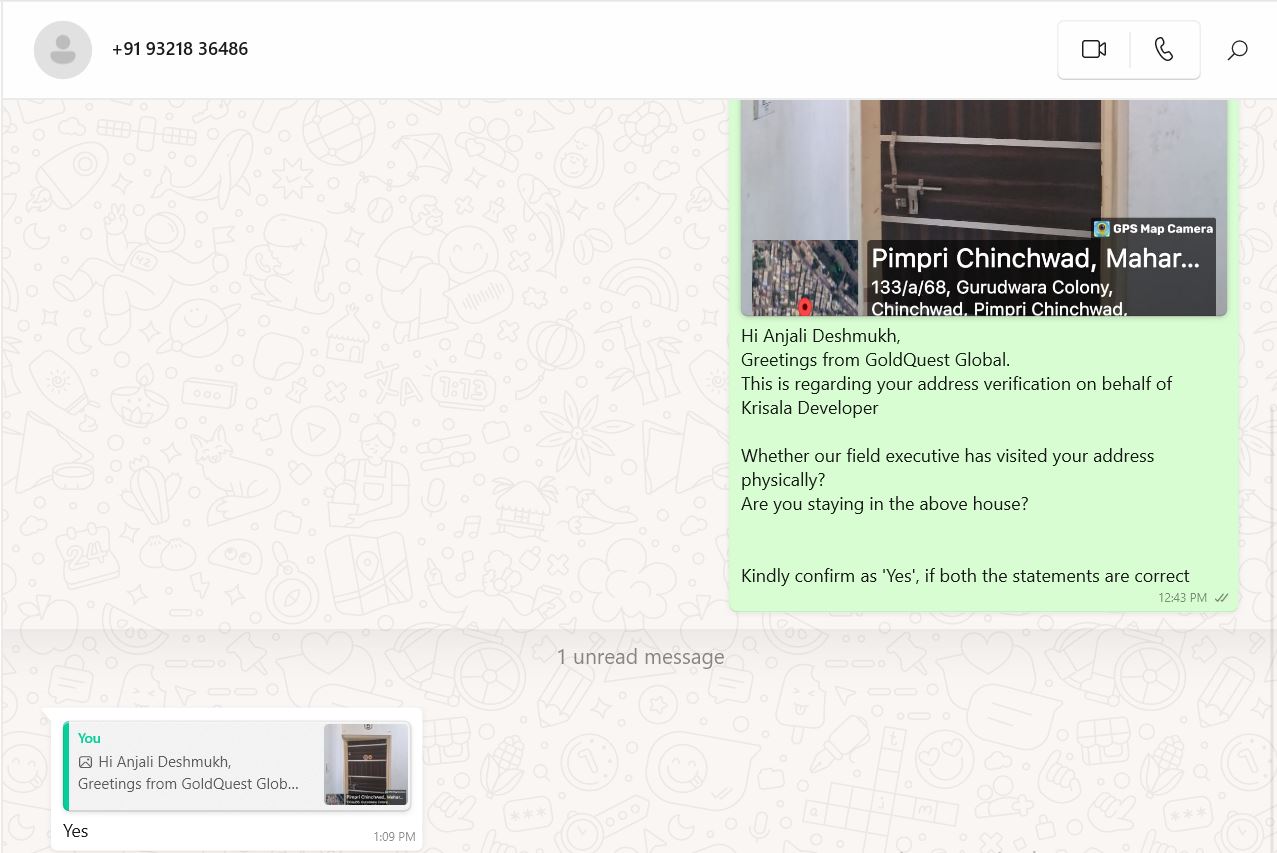Click the '1 unread message' divider
Screen dimensions: 1277x853
pos(640,657)
